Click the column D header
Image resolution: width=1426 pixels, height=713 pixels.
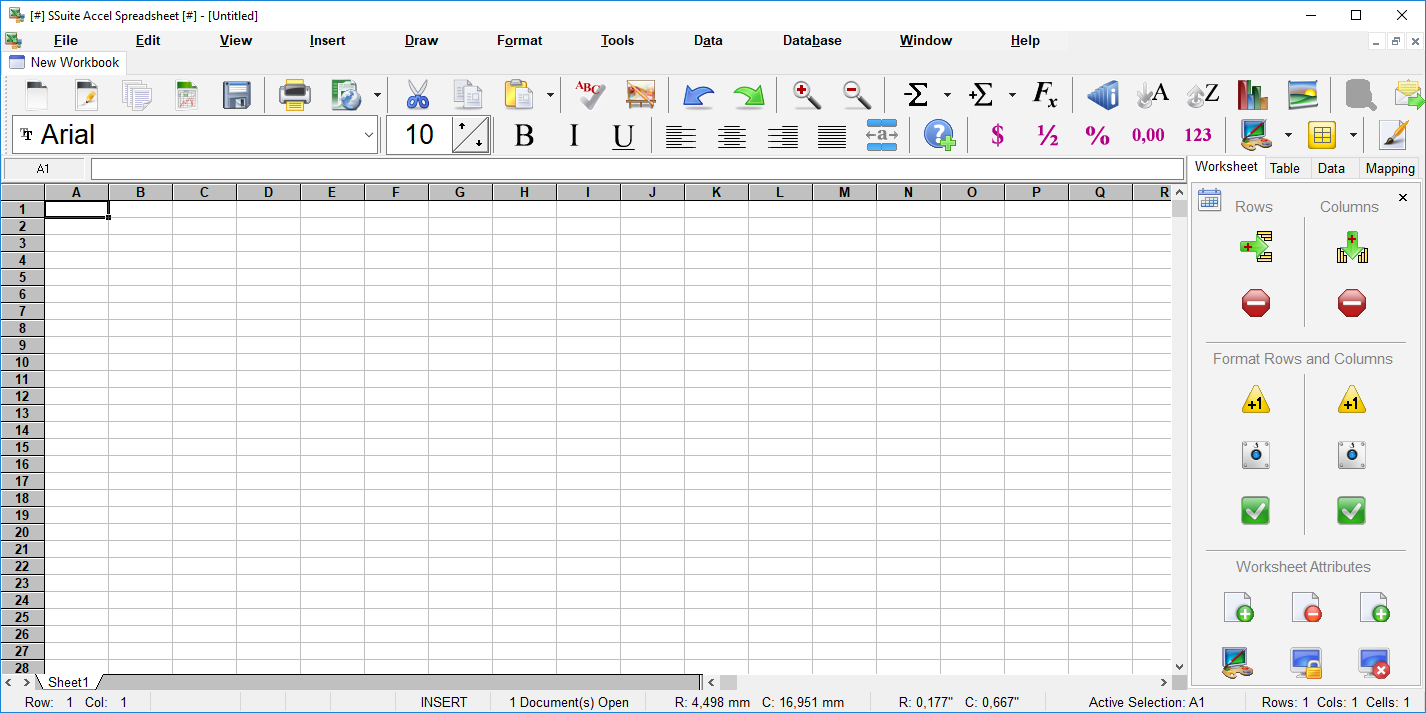point(268,192)
